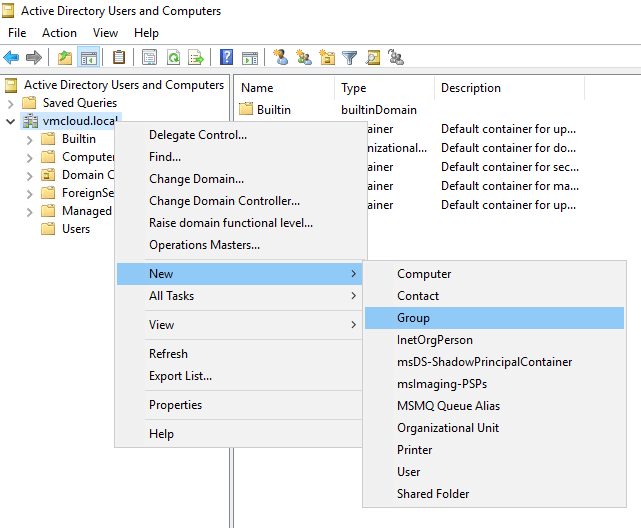Click the Find objects toolbar icon
The image size is (641, 528).
pos(372,58)
